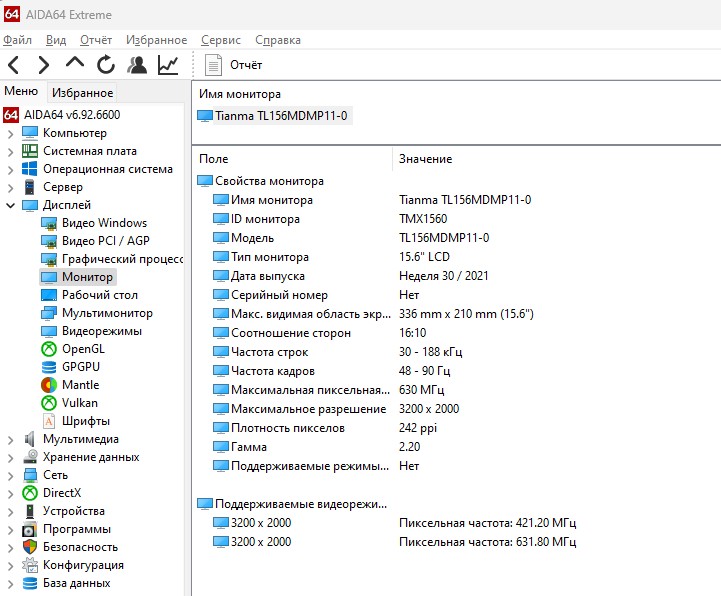The image size is (721, 596).
Task: Expand the Компьютер tree node
Action: pyautogui.click(x=11, y=134)
